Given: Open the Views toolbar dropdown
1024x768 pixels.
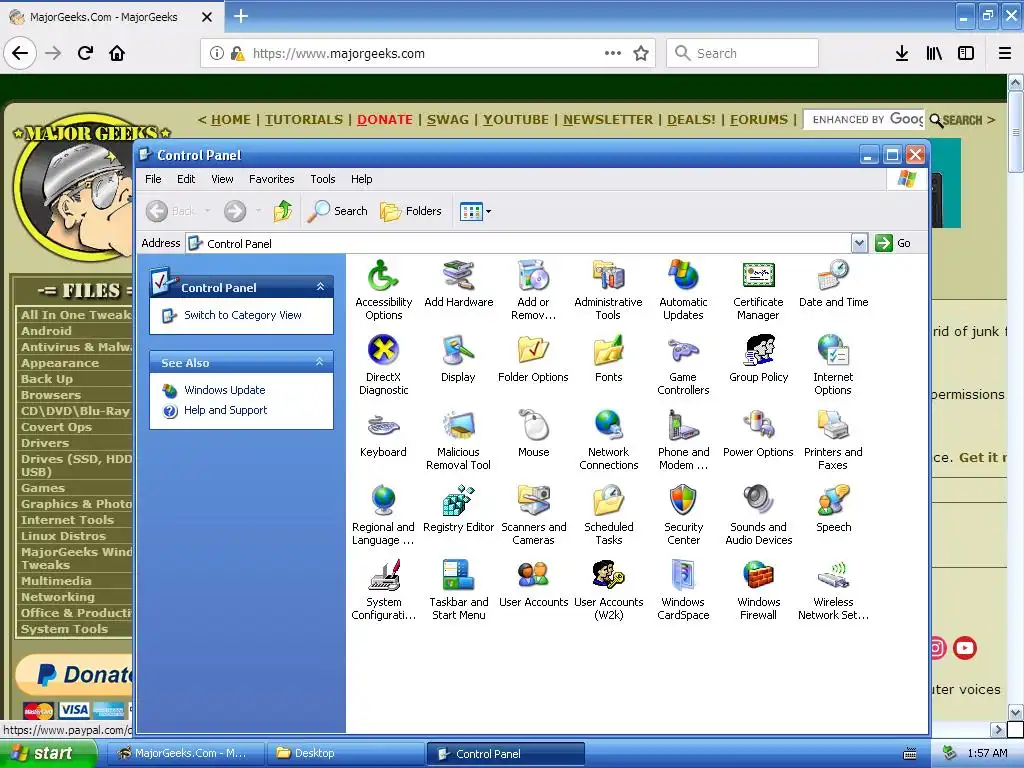Looking at the screenshot, I should [x=475, y=211].
